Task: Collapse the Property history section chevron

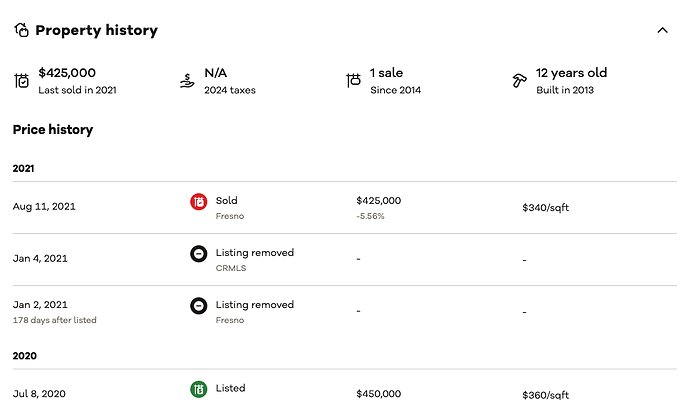Action: 662,31
